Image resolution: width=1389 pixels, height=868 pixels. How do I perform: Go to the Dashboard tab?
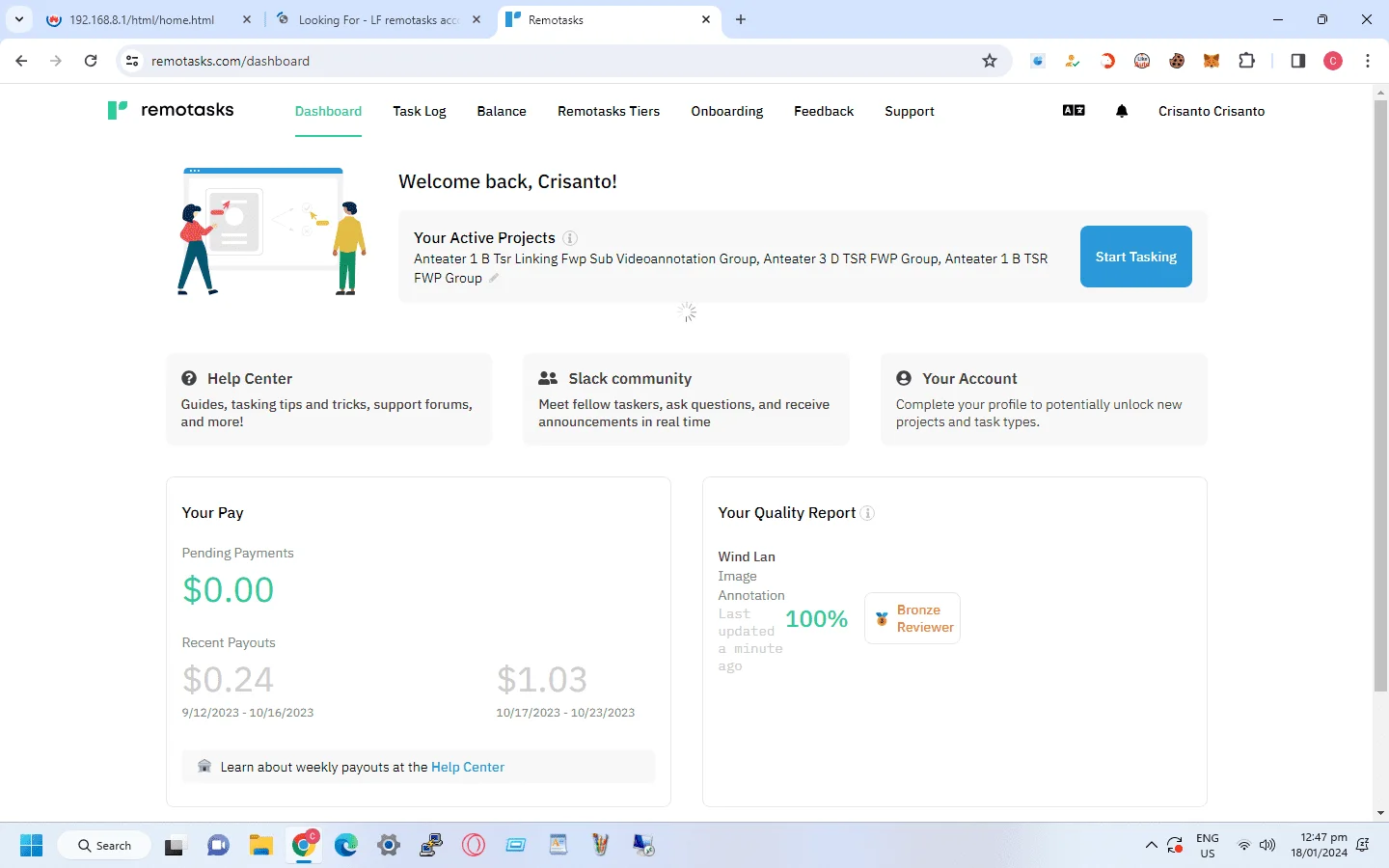click(328, 111)
